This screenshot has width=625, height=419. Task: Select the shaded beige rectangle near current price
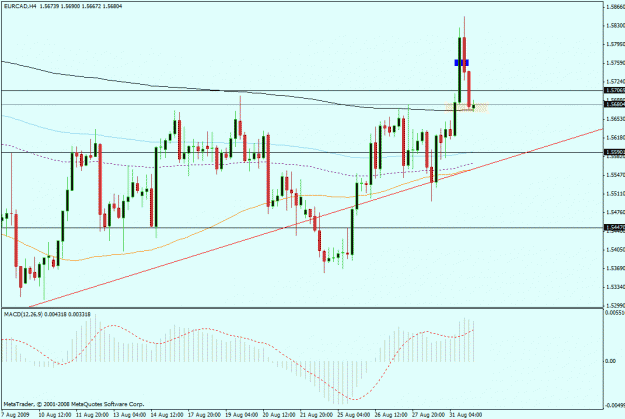click(x=466, y=108)
